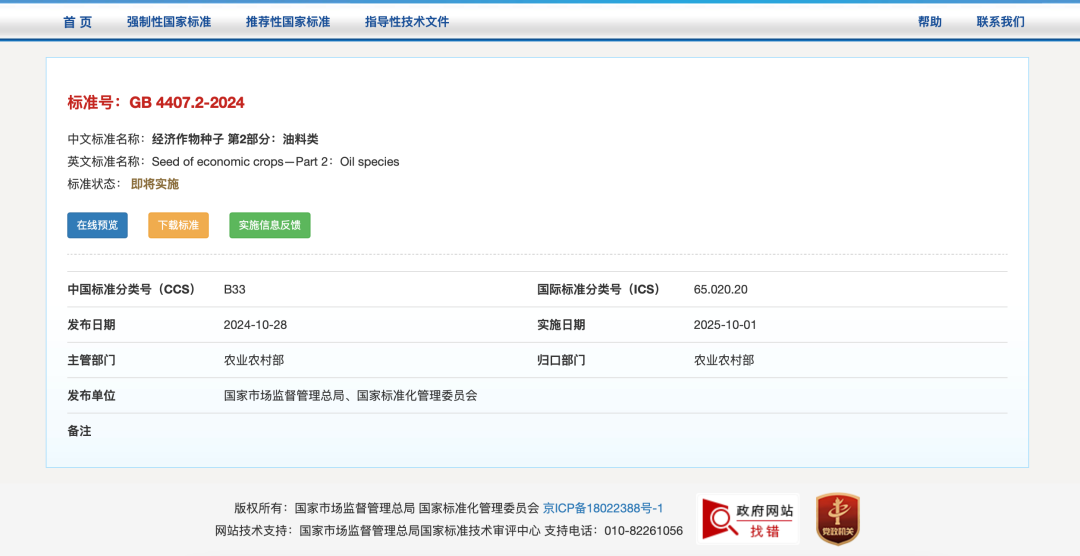Click the release date 2024-10-28
Image resolution: width=1080 pixels, height=556 pixels.
(x=255, y=325)
